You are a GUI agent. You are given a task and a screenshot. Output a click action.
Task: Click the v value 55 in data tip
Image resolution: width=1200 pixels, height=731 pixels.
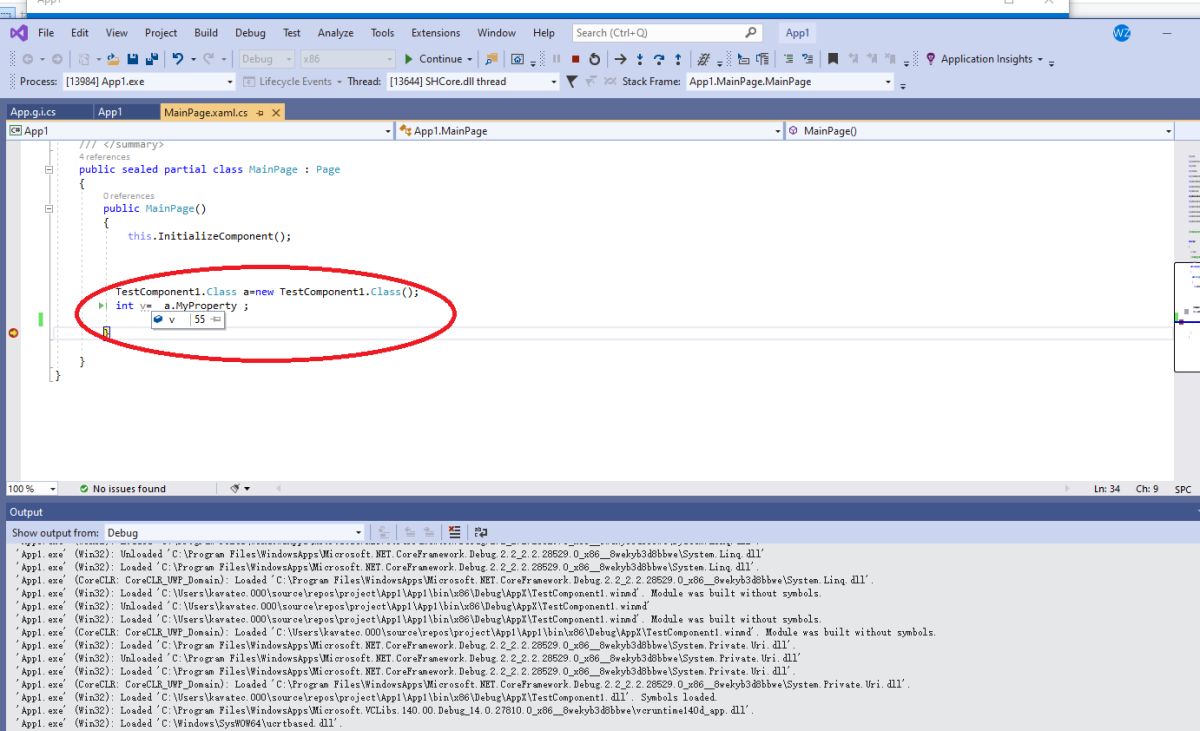(x=199, y=320)
